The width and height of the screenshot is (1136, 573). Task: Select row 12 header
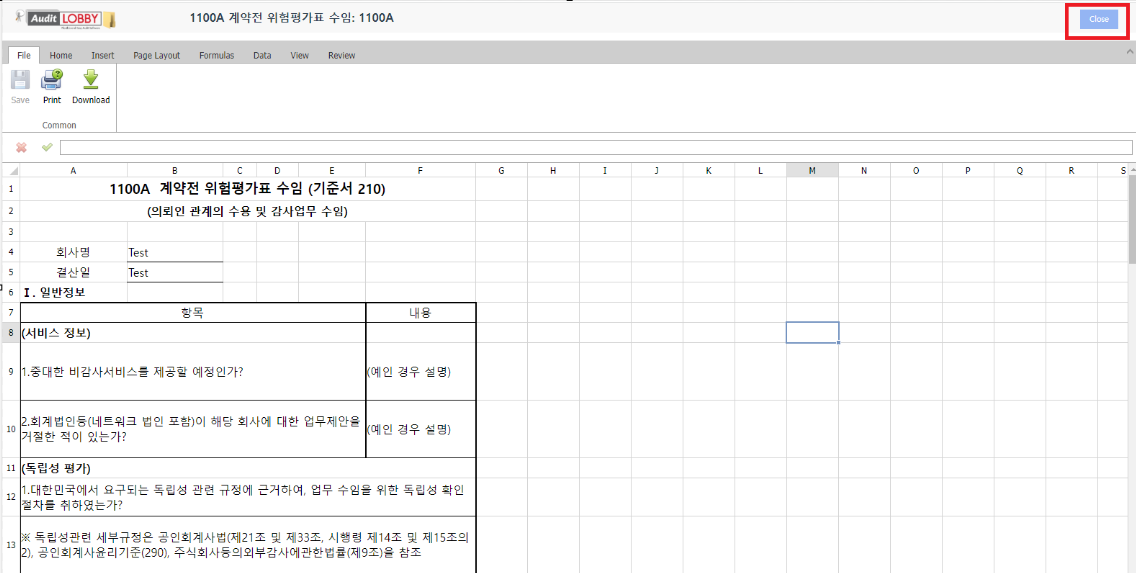10,496
